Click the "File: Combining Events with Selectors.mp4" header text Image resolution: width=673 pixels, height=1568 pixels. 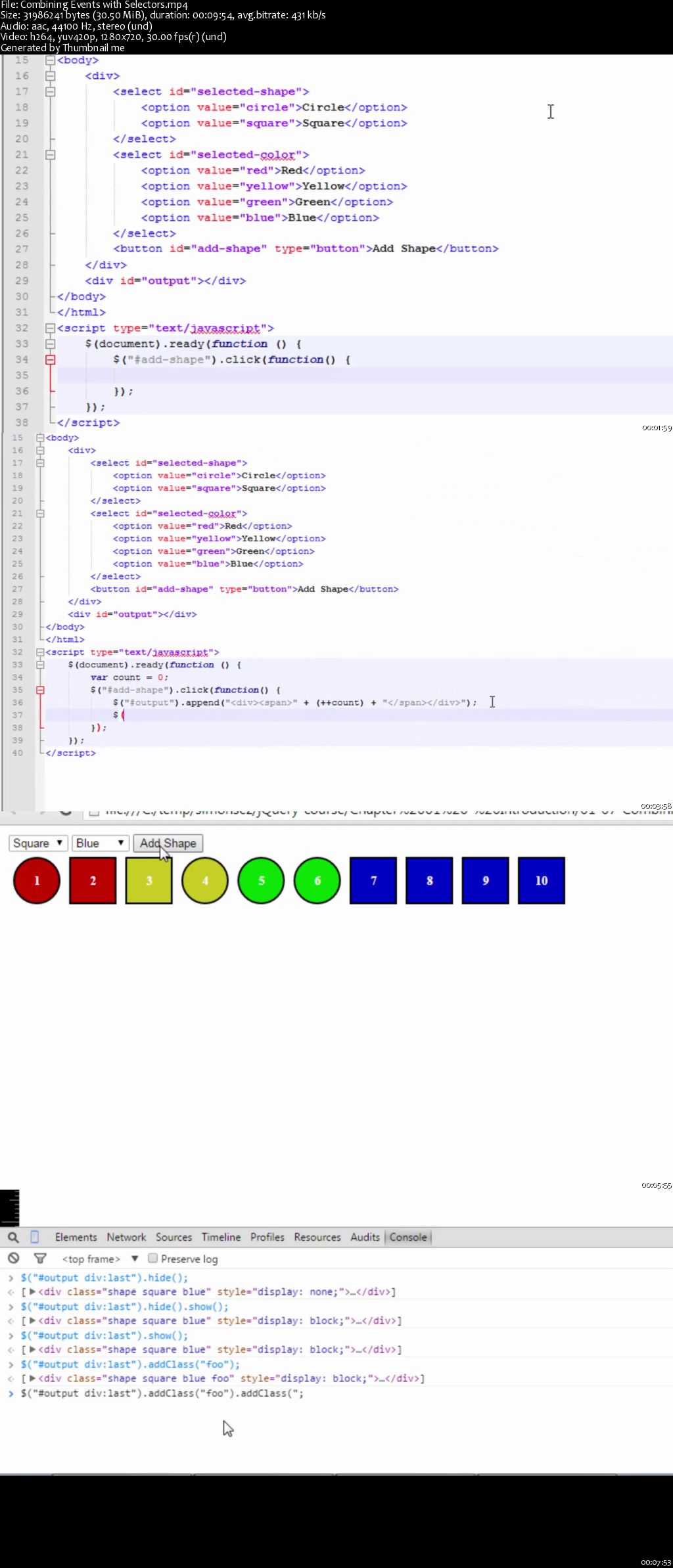pyautogui.click(x=94, y=5)
